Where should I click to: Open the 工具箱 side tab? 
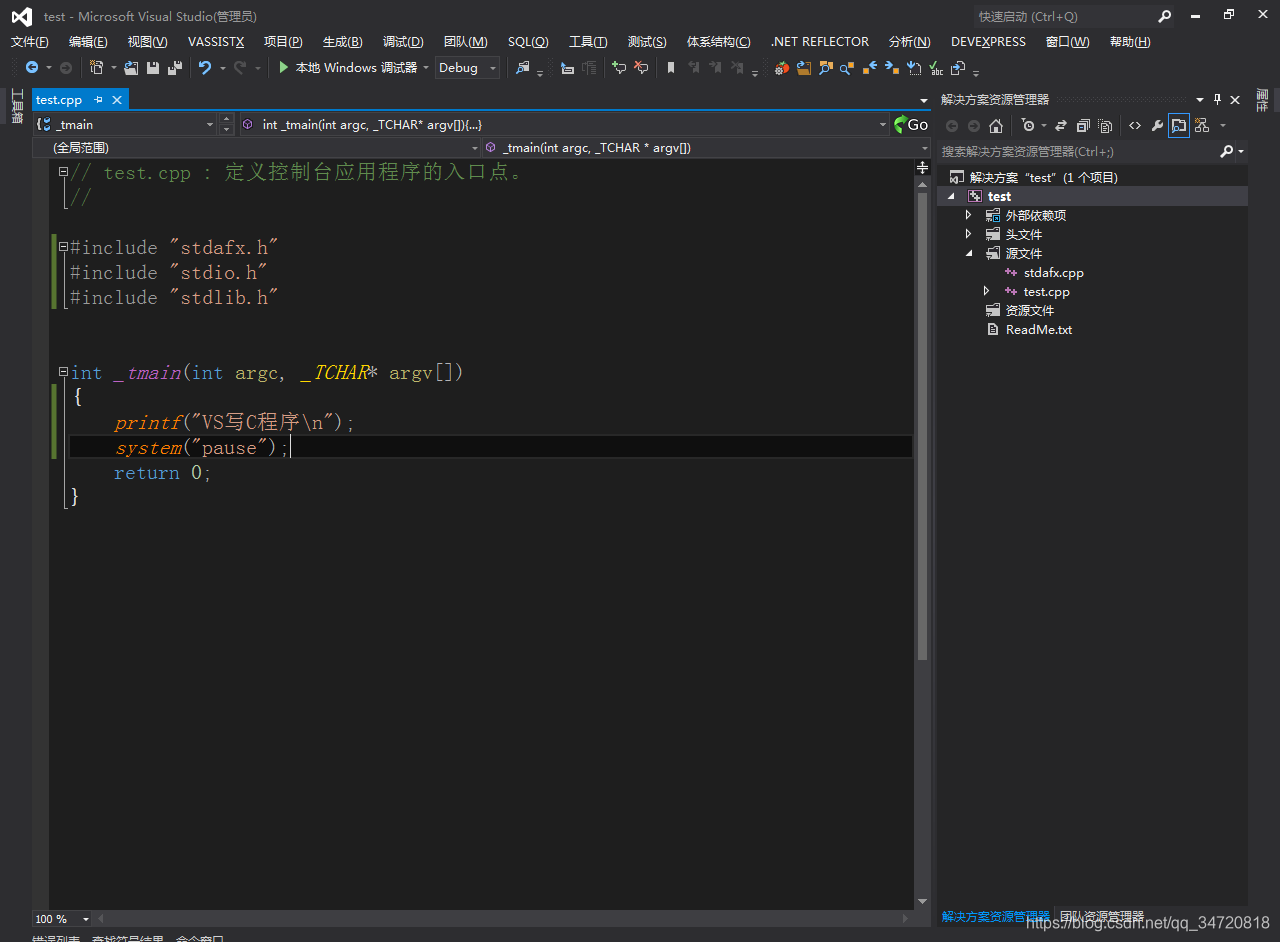[x=17, y=105]
